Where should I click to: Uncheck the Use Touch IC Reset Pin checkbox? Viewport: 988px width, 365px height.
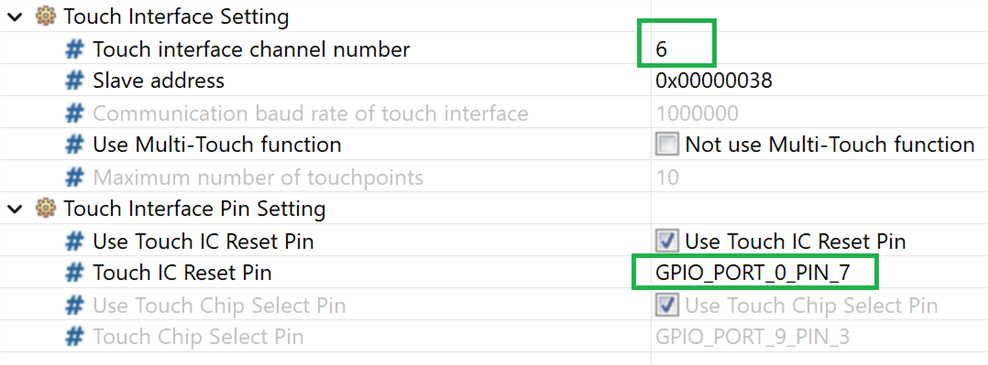[x=667, y=241]
